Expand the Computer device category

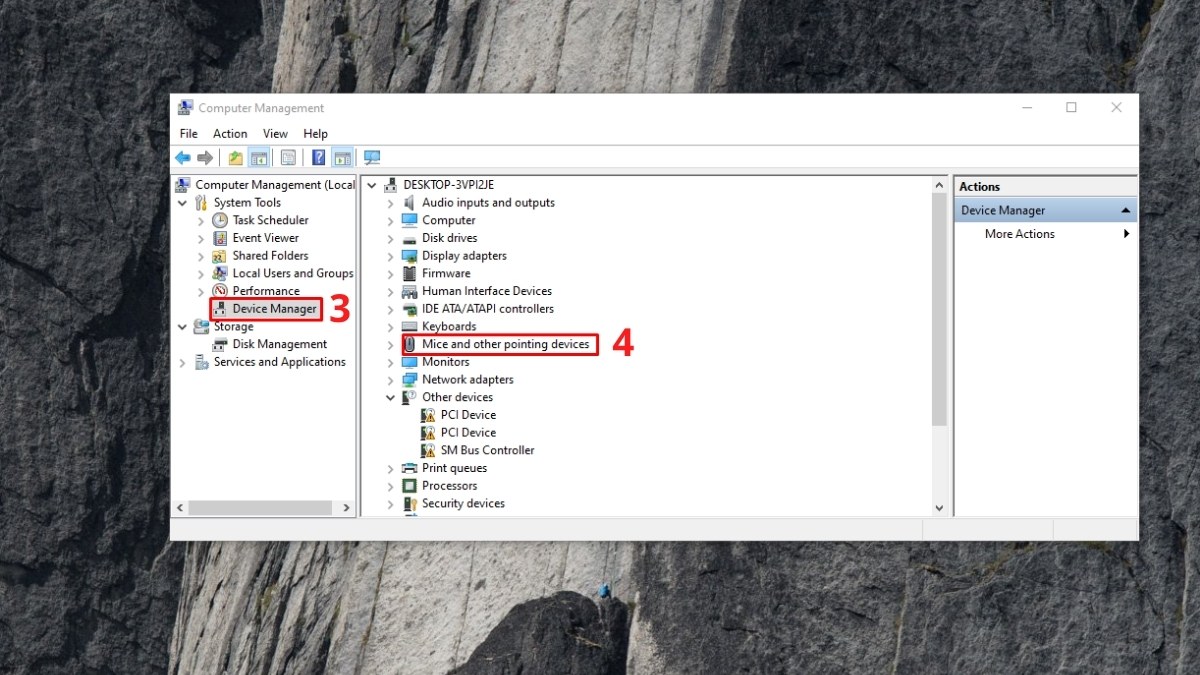pyautogui.click(x=391, y=220)
